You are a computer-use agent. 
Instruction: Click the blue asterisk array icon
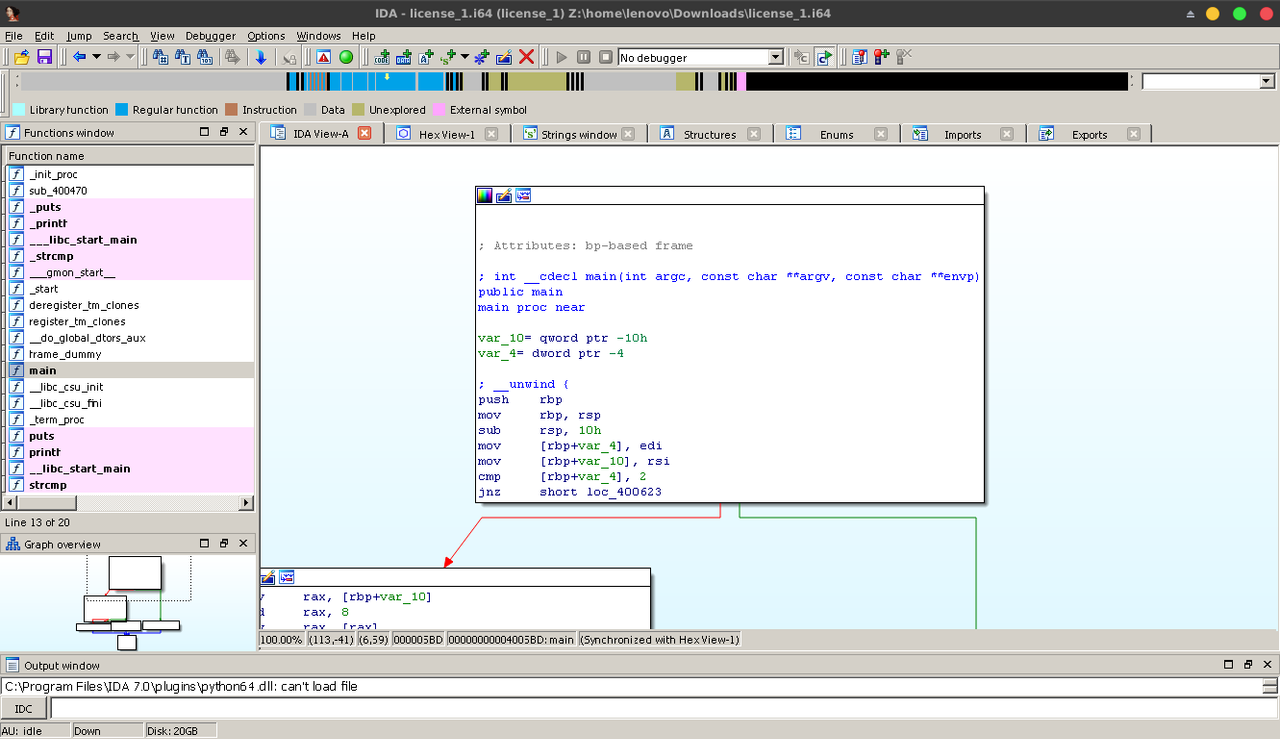click(x=482, y=57)
